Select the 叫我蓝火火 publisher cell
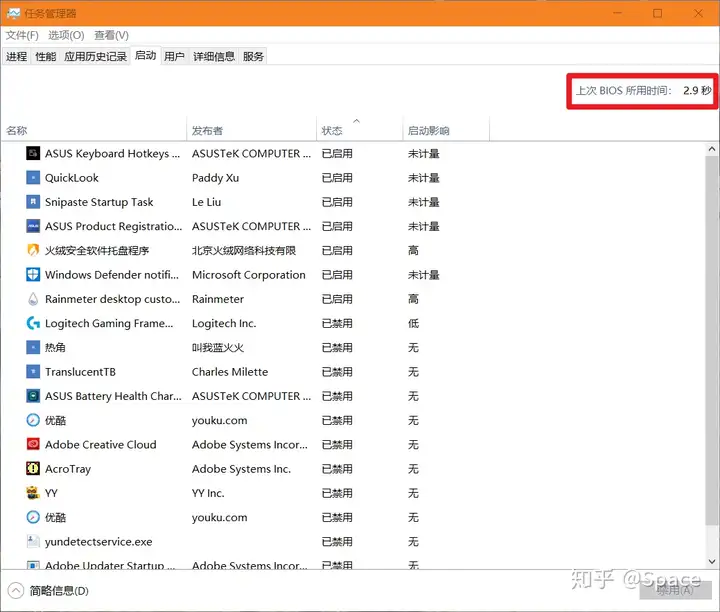 tap(218, 348)
